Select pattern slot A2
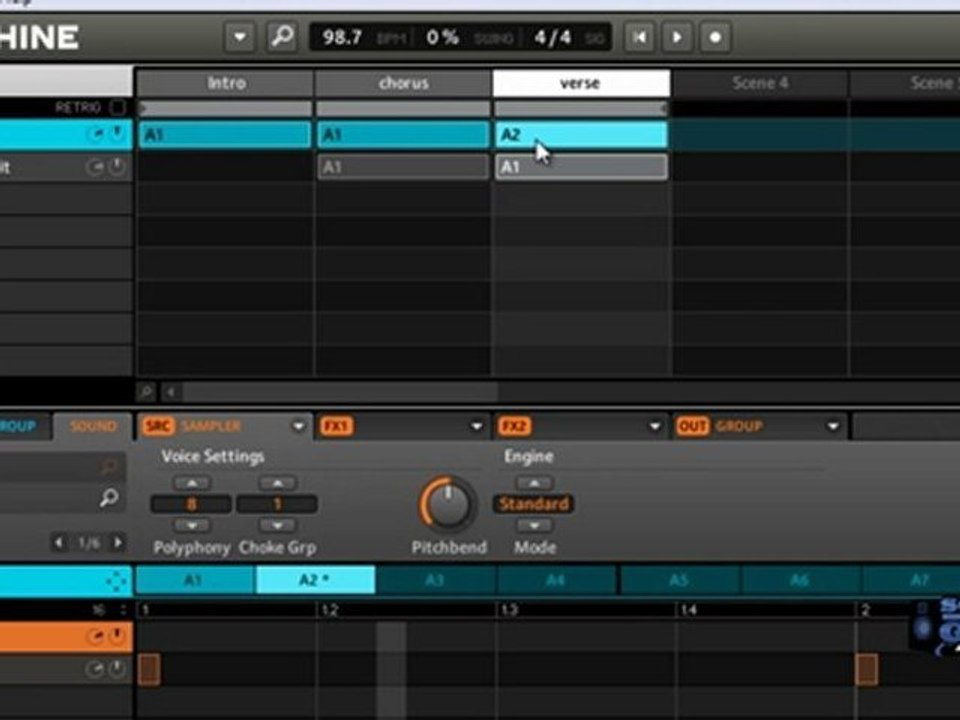 tap(315, 579)
